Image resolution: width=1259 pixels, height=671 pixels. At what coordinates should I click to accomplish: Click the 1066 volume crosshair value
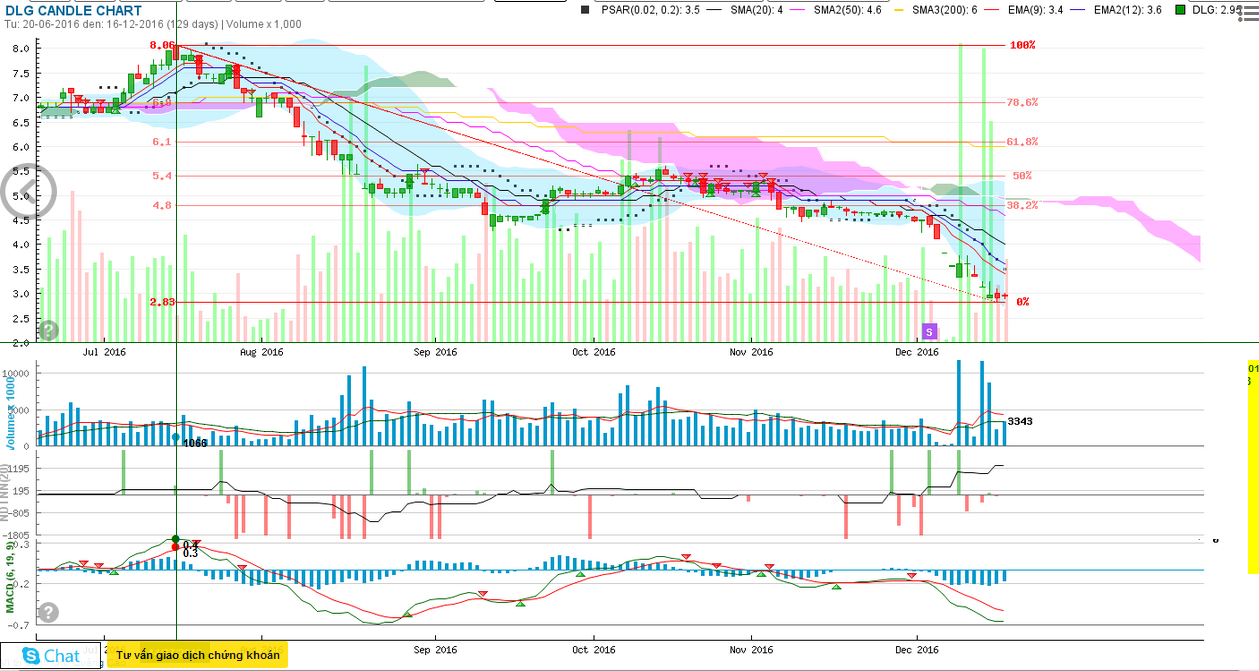tap(194, 443)
